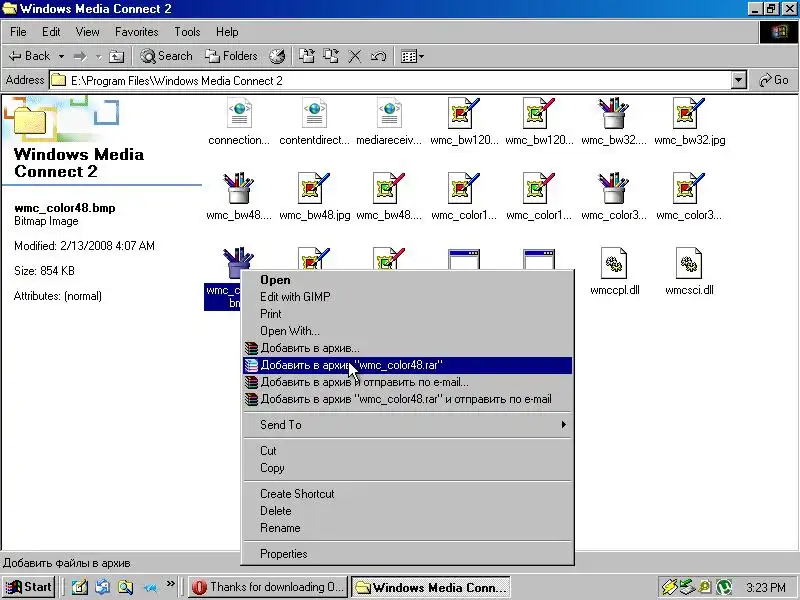This screenshot has height=600, width=800.
Task: Open the Help menu
Action: pos(227,32)
